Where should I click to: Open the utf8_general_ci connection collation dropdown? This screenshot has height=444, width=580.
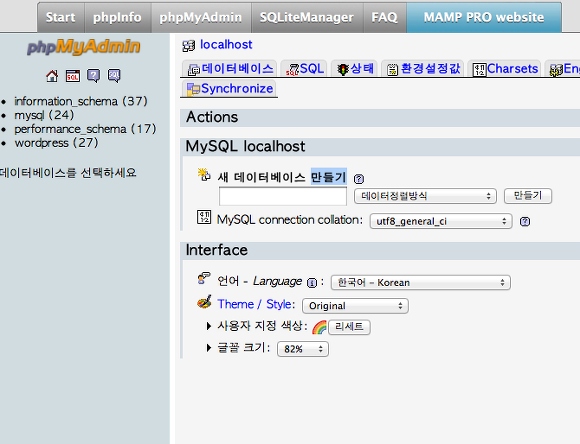pos(441,221)
